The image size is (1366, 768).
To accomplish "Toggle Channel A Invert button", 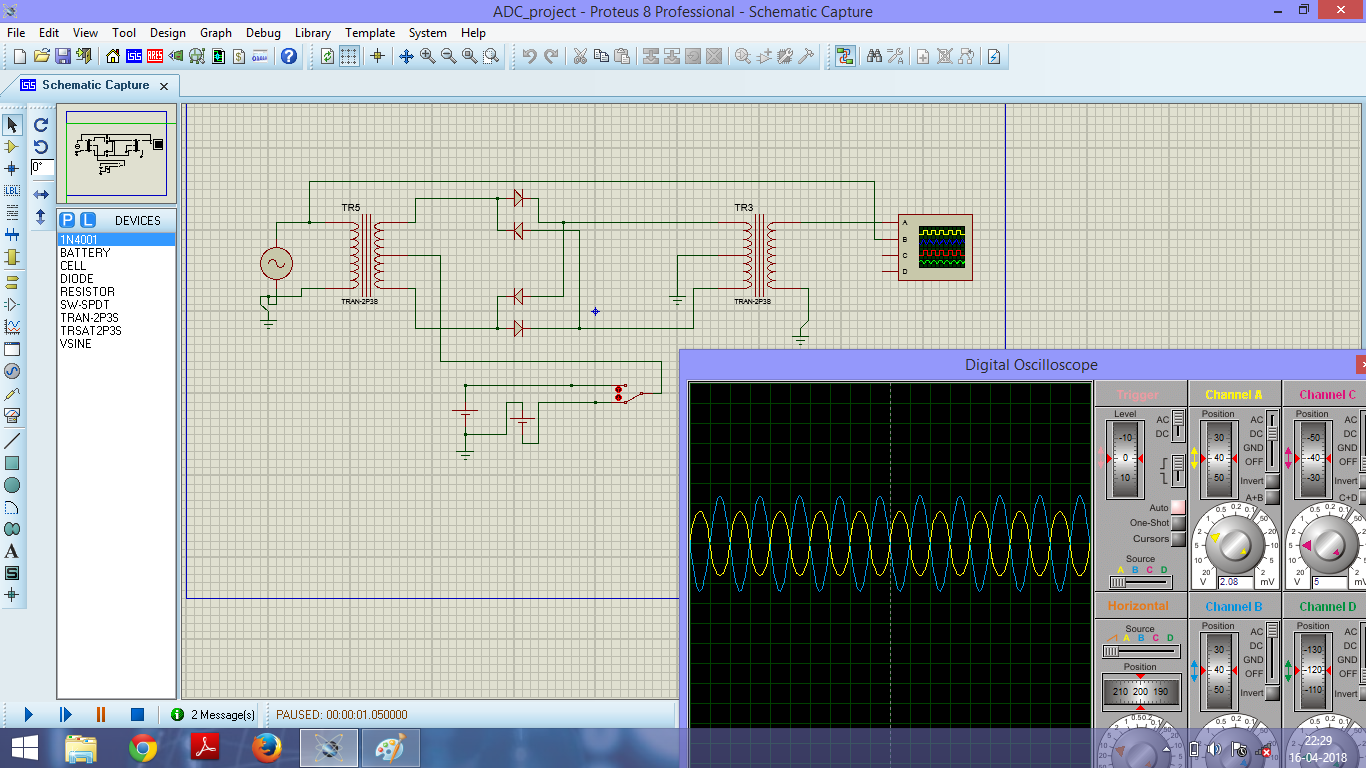I will tap(1273, 481).
